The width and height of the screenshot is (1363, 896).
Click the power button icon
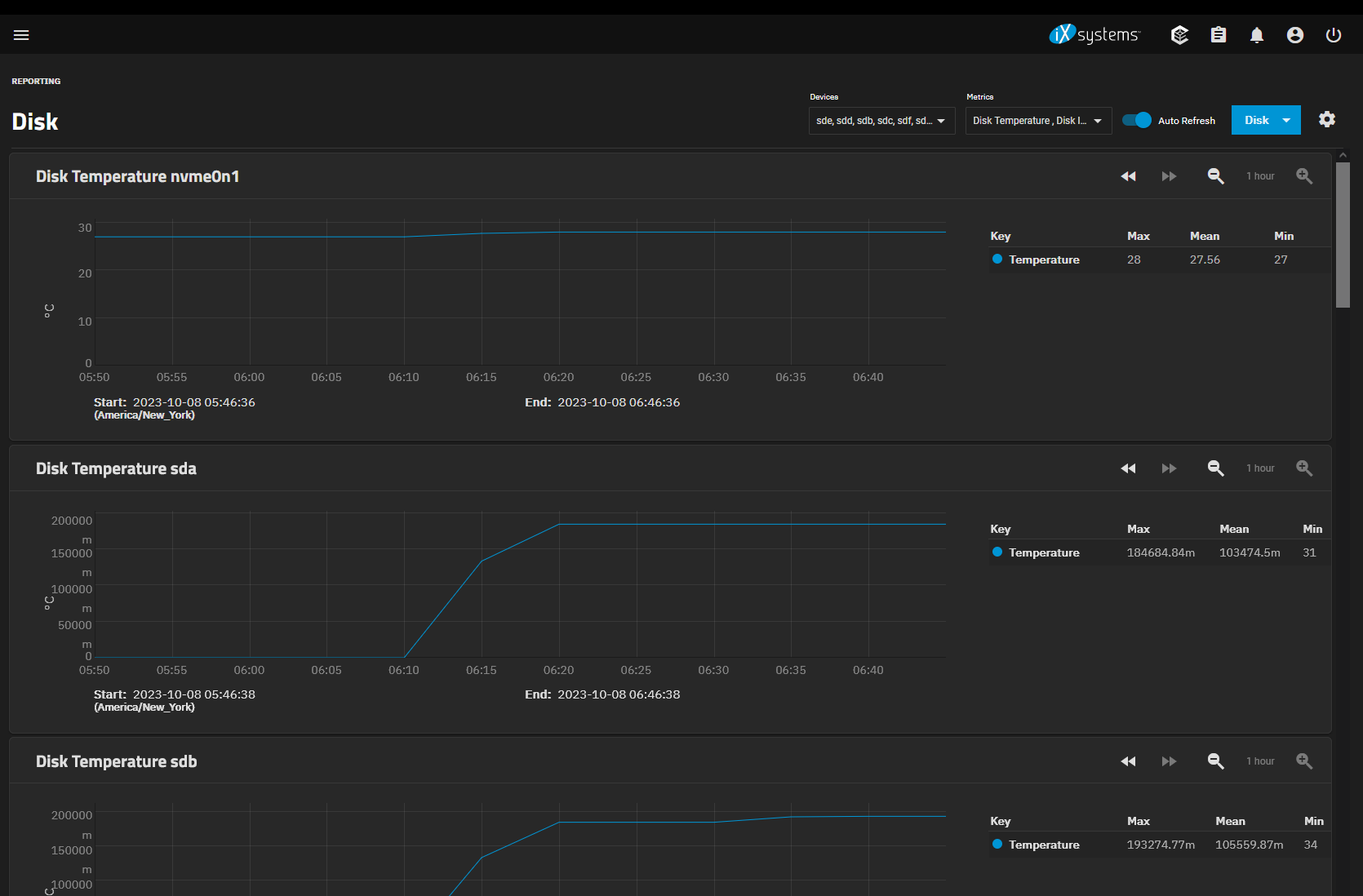pyautogui.click(x=1334, y=35)
